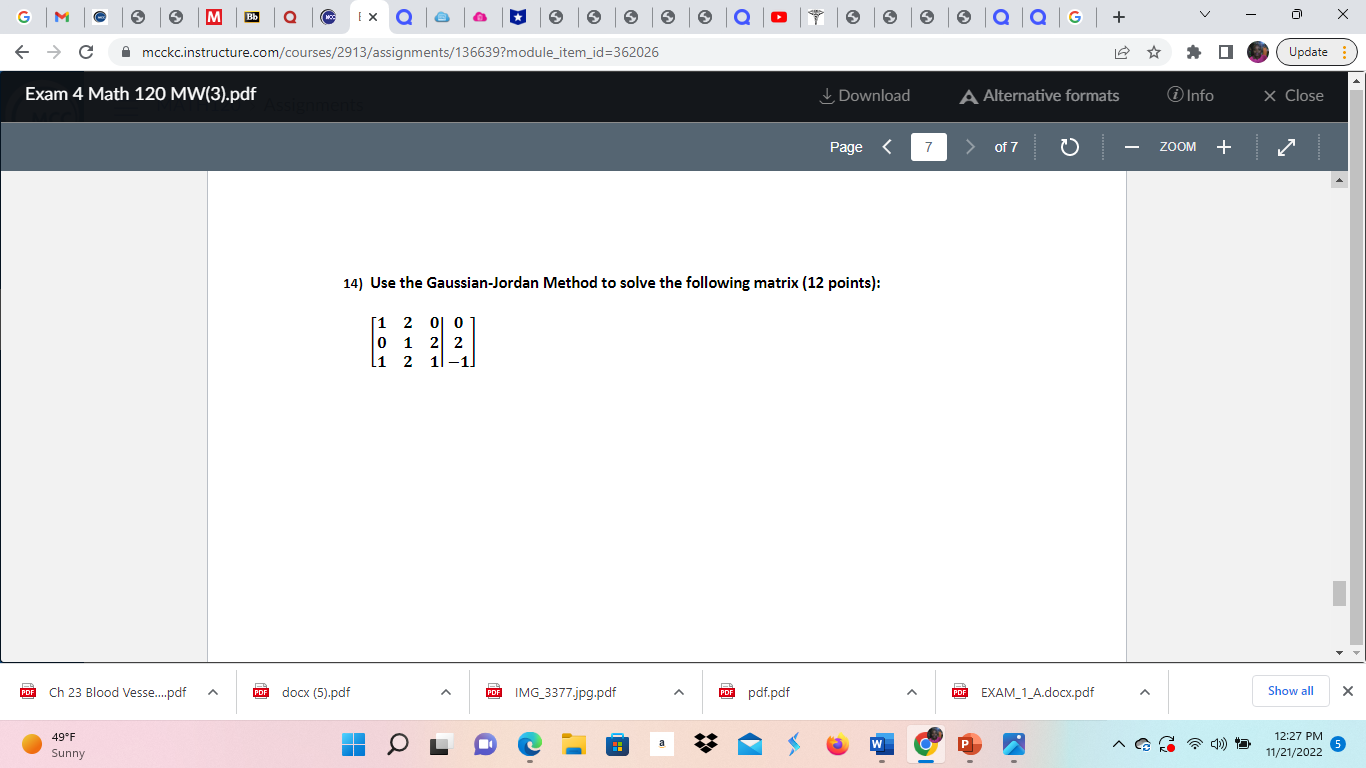This screenshot has width=1366, height=768.
Task: Launch Firefox from the taskbar
Action: 837,745
